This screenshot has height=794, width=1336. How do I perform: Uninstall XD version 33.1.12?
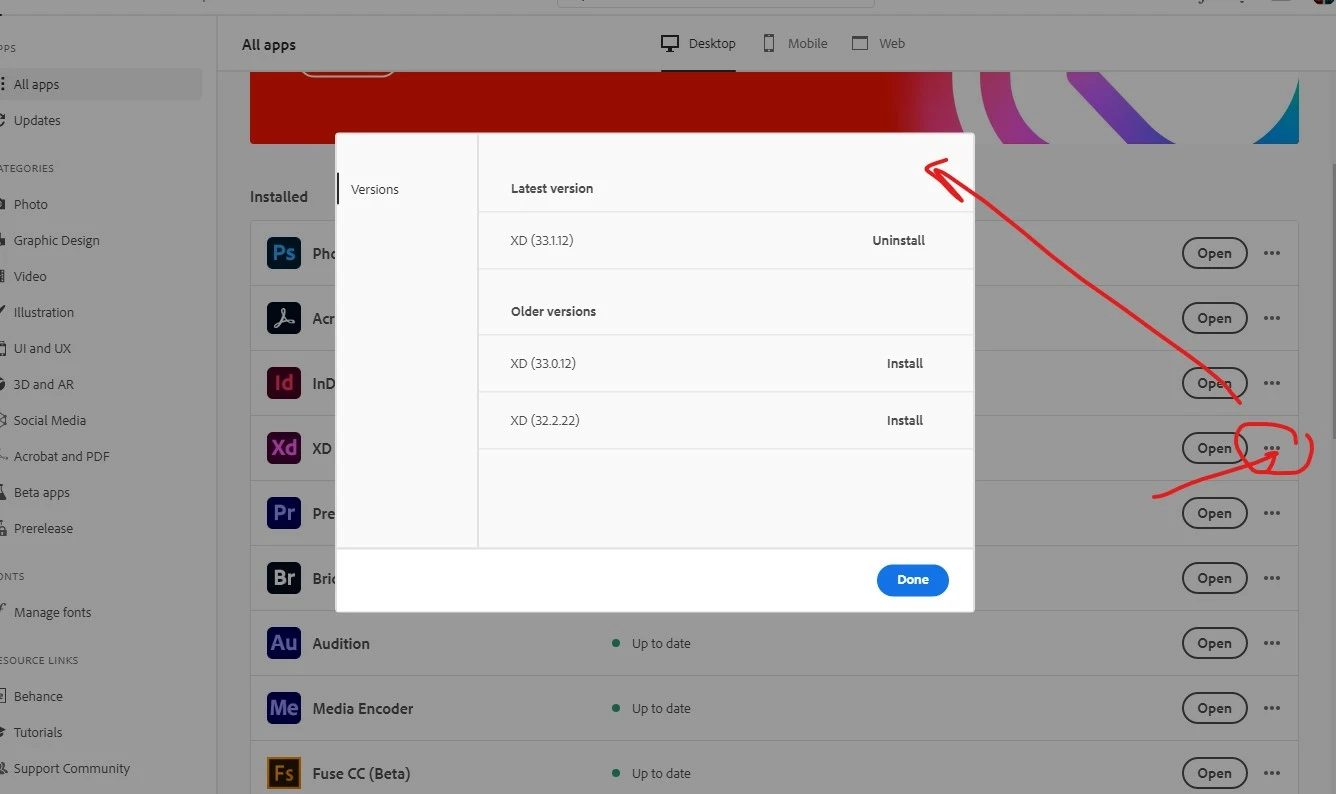pyautogui.click(x=898, y=241)
